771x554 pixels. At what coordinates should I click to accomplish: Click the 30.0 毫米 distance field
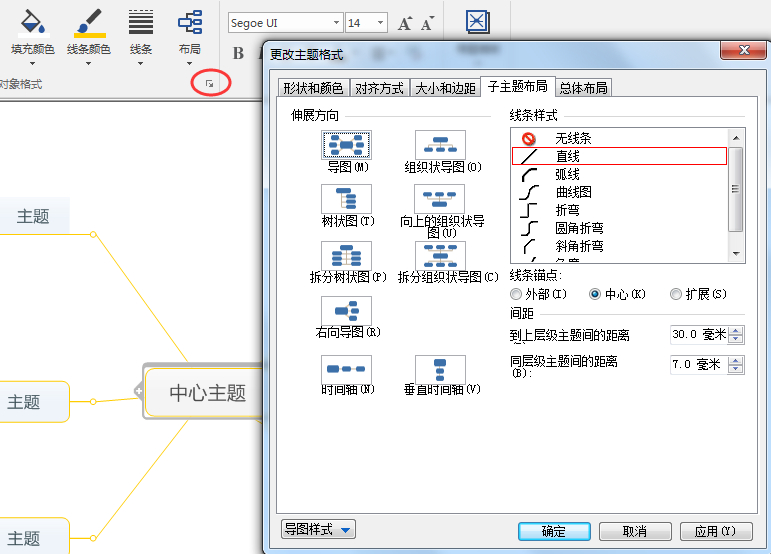point(699,335)
